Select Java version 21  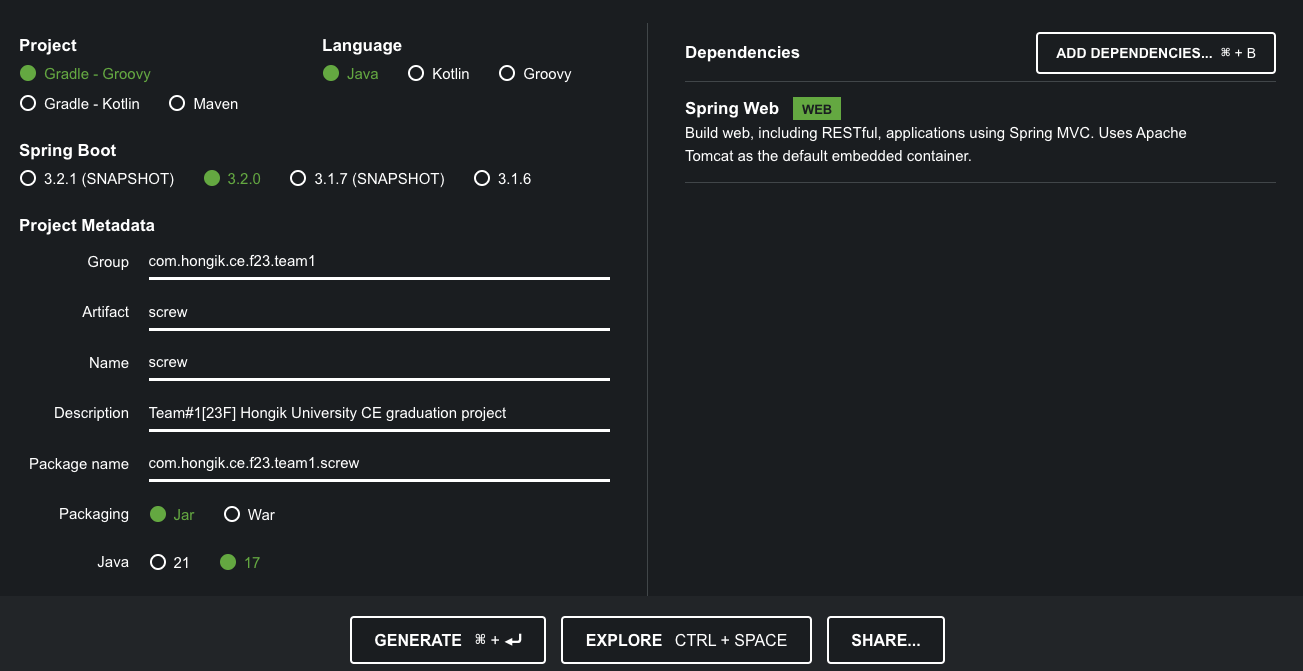[x=170, y=563]
